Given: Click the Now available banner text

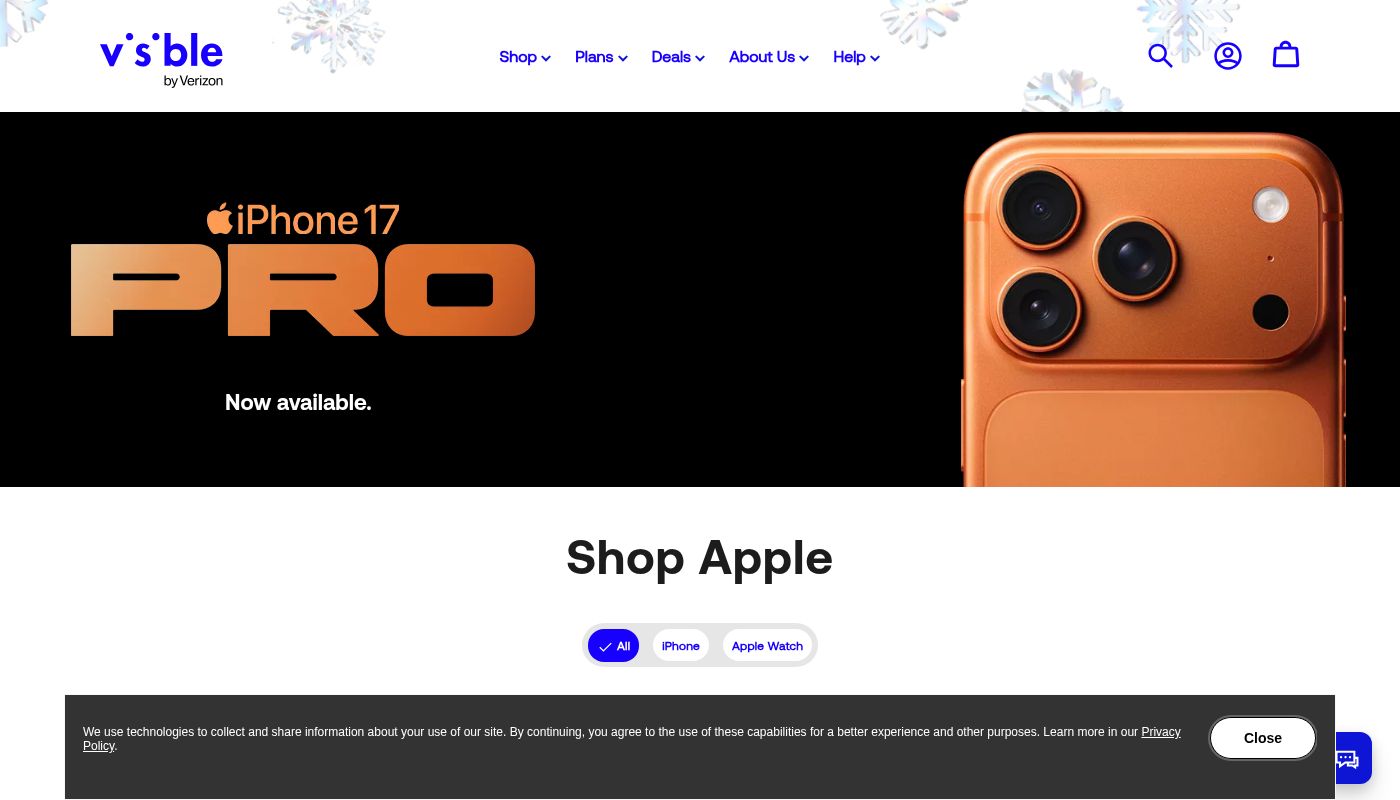Looking at the screenshot, I should pyautogui.click(x=298, y=402).
